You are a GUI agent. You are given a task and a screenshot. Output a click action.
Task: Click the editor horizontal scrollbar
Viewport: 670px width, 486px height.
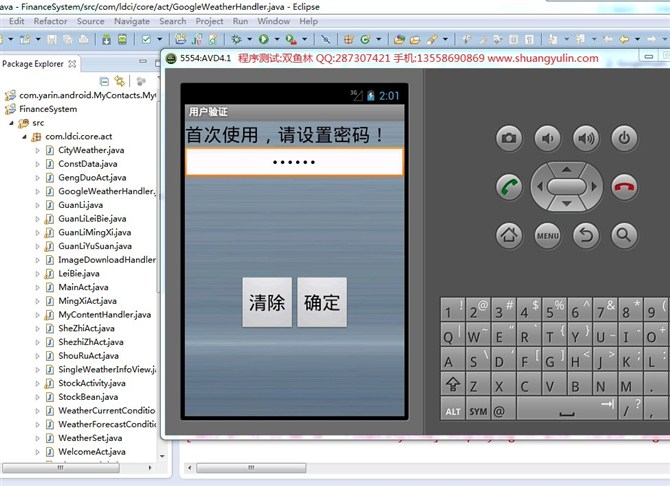[251, 468]
